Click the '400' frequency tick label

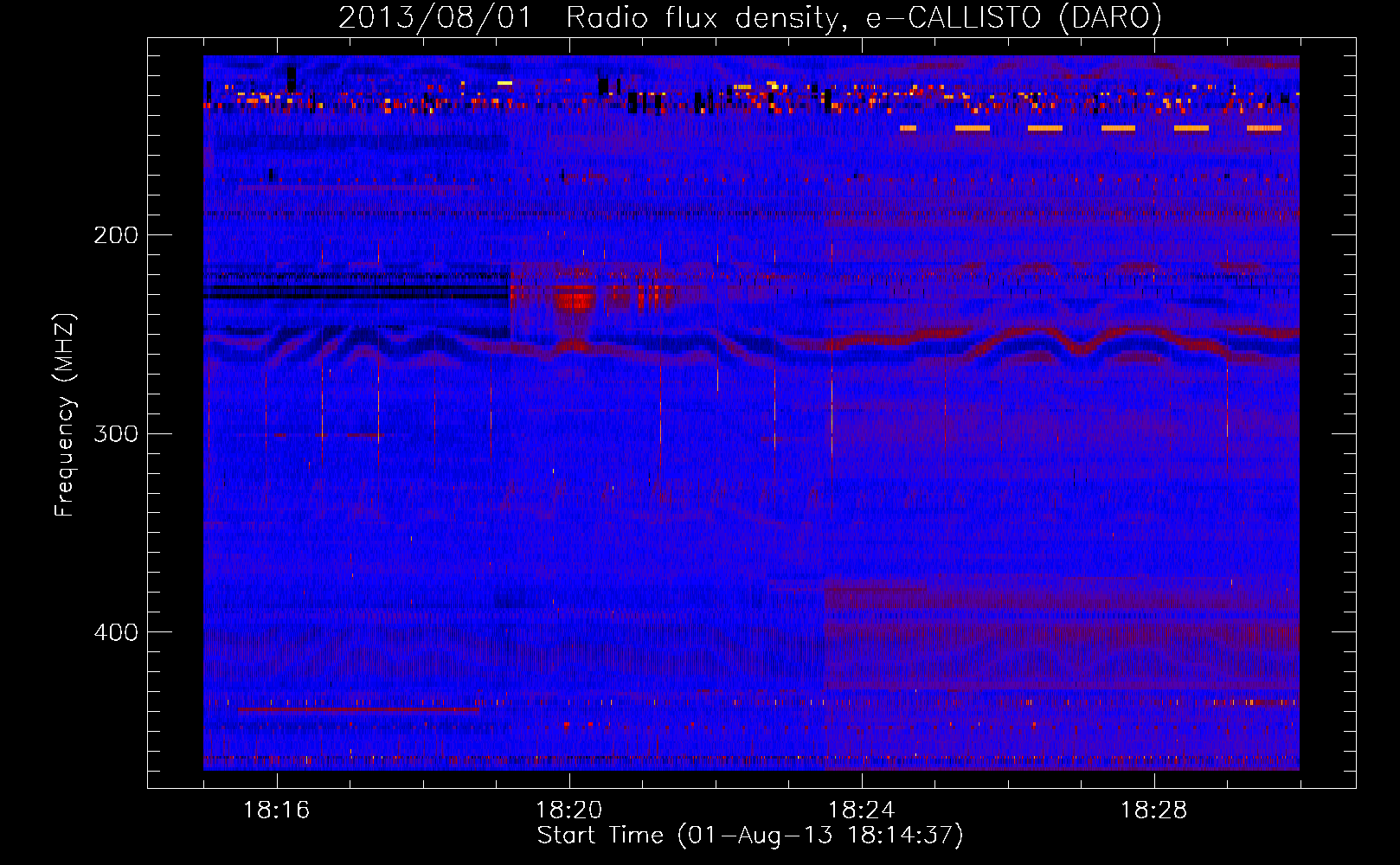coord(116,632)
